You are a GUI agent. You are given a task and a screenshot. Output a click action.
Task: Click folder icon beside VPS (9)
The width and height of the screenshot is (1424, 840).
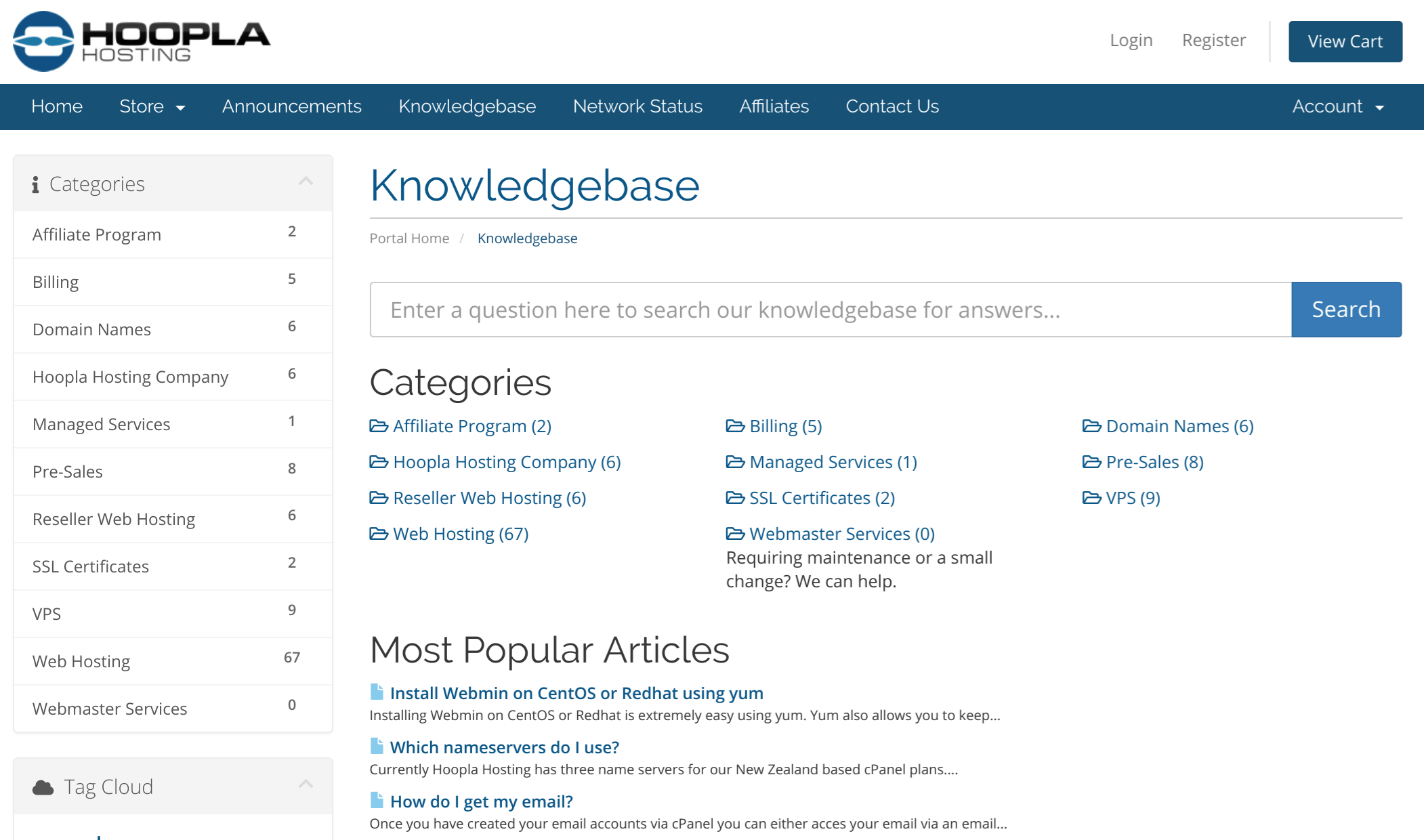pos(1091,498)
